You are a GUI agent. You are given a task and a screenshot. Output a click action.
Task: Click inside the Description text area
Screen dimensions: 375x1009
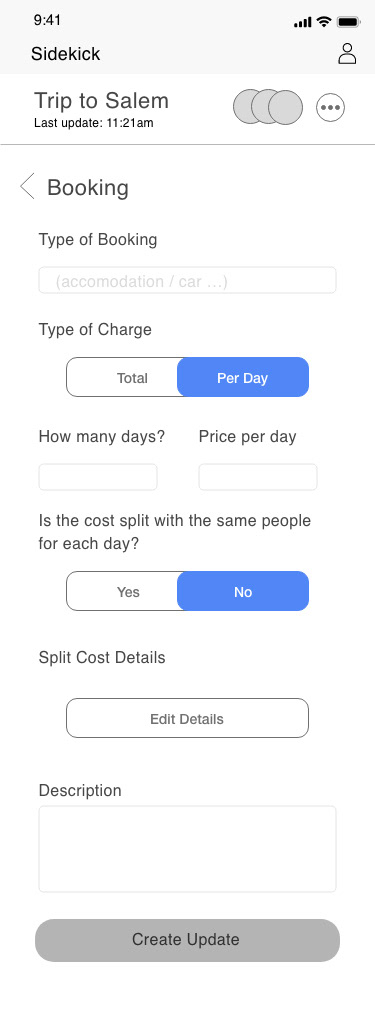click(x=187, y=849)
